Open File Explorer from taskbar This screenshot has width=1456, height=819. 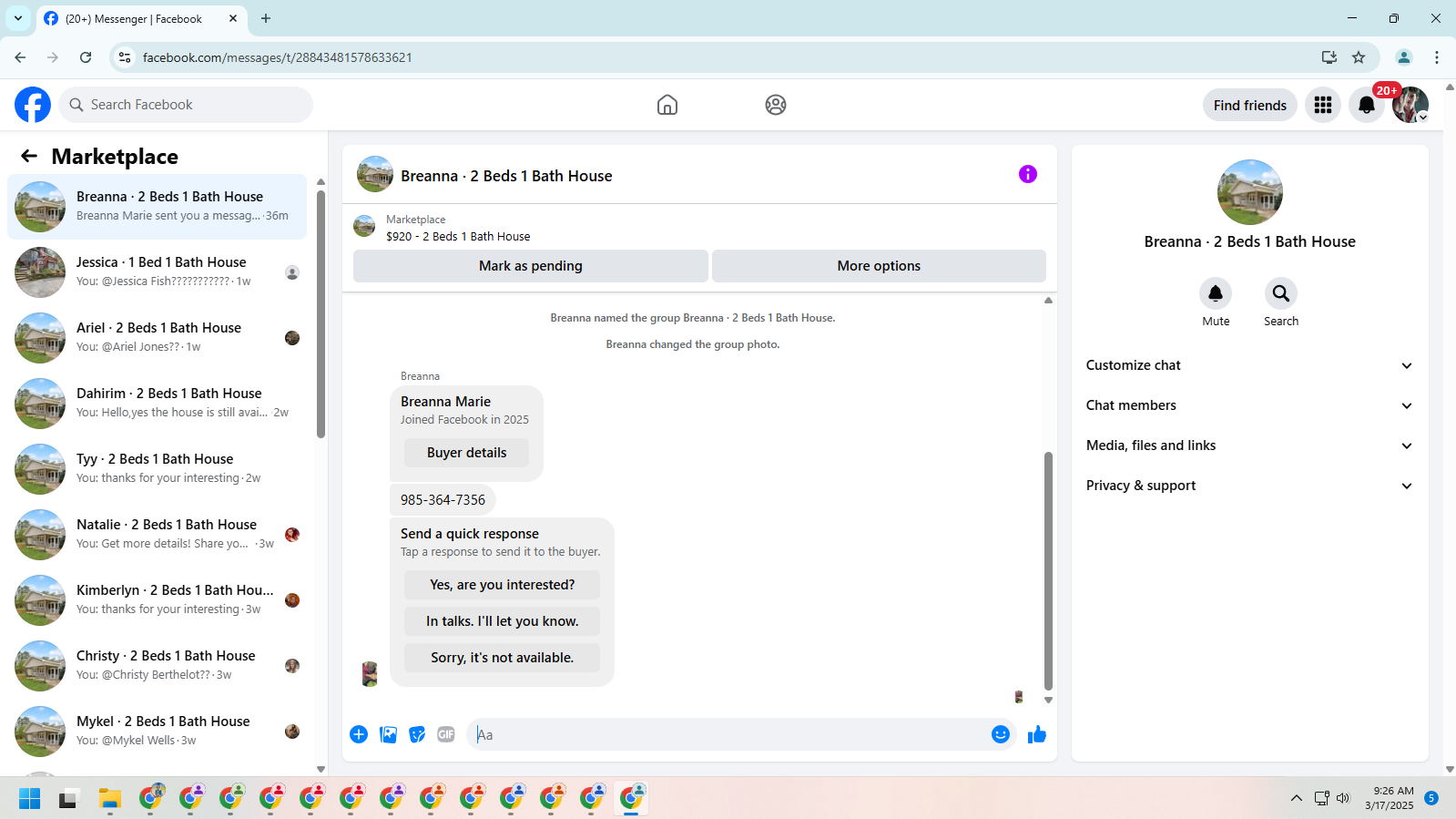coord(110,799)
